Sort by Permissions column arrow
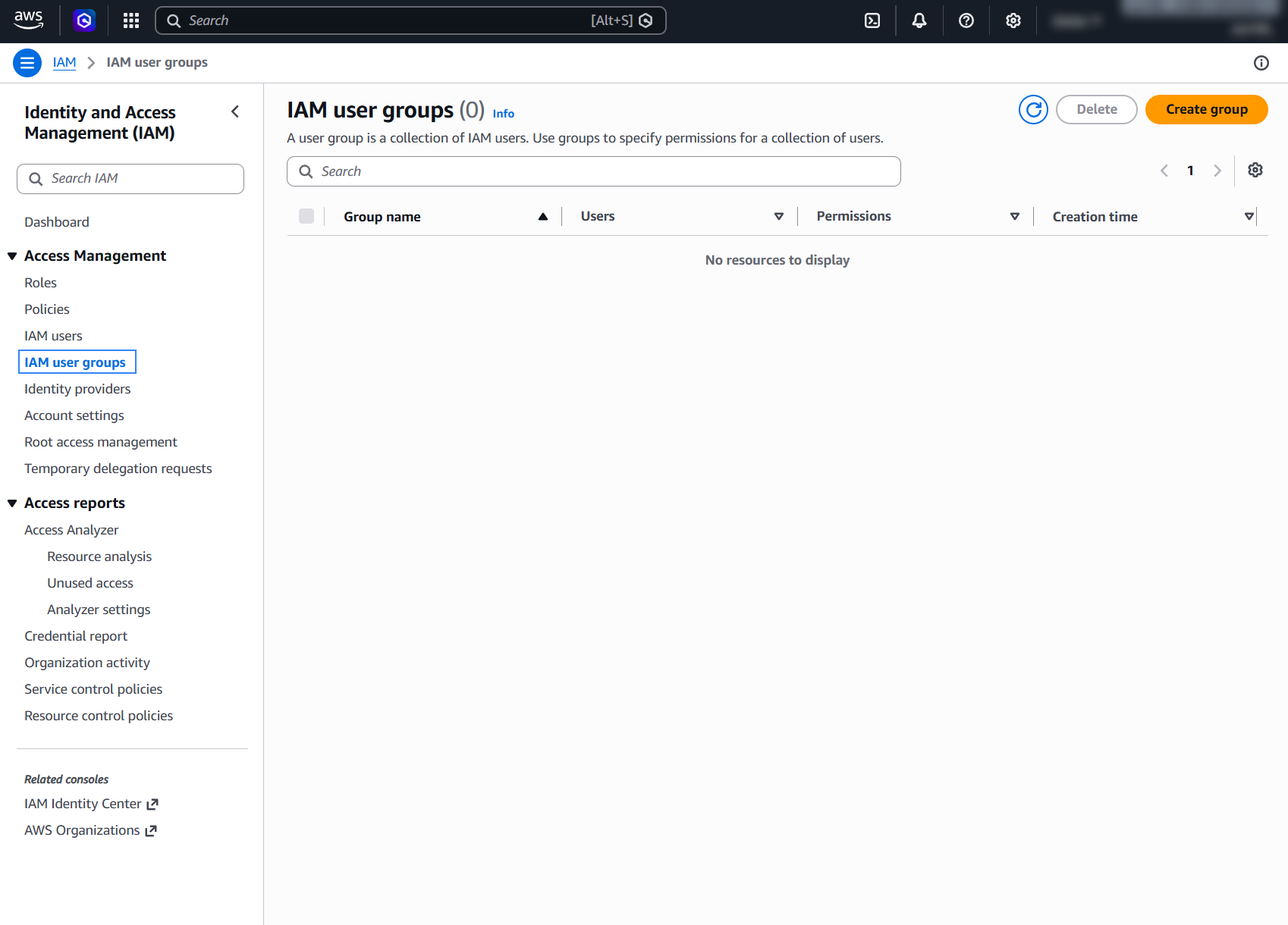The image size is (1288, 925). coord(1015,217)
